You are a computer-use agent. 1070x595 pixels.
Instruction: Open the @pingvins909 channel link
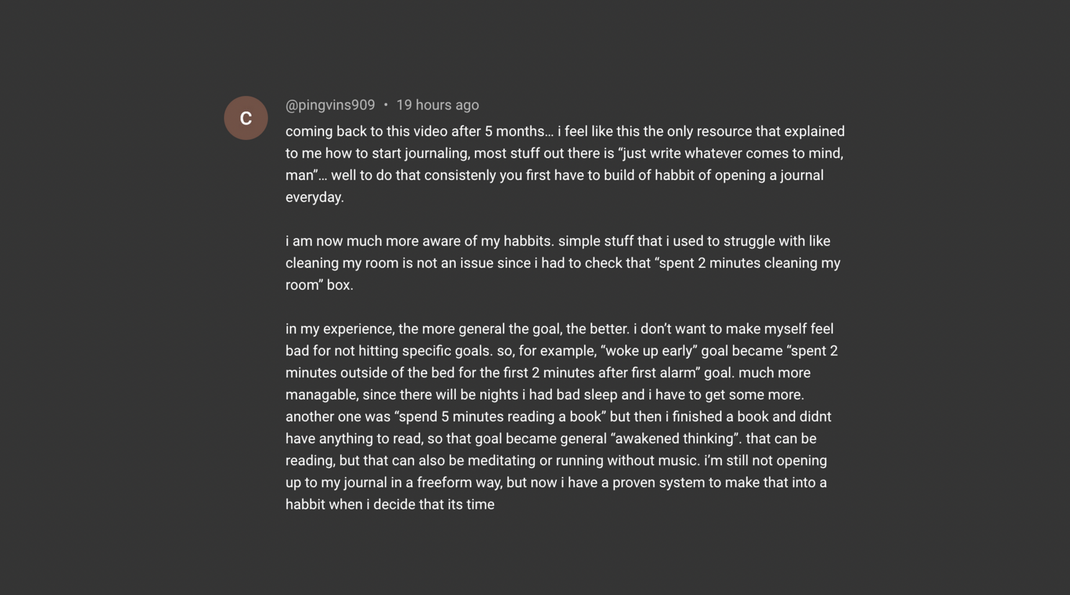coord(330,105)
